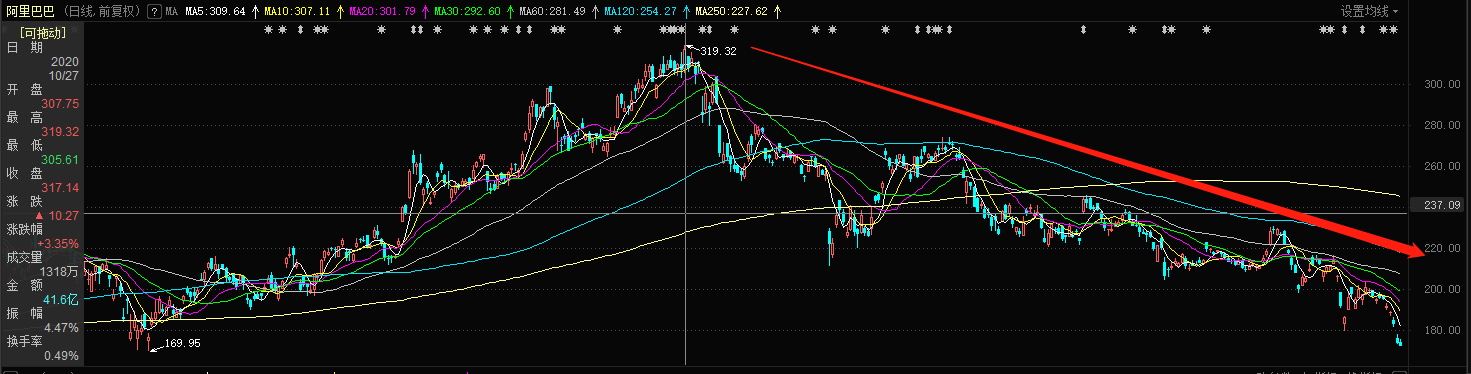
Task: Click the 180.00 price axis label
Action: [x=1441, y=330]
